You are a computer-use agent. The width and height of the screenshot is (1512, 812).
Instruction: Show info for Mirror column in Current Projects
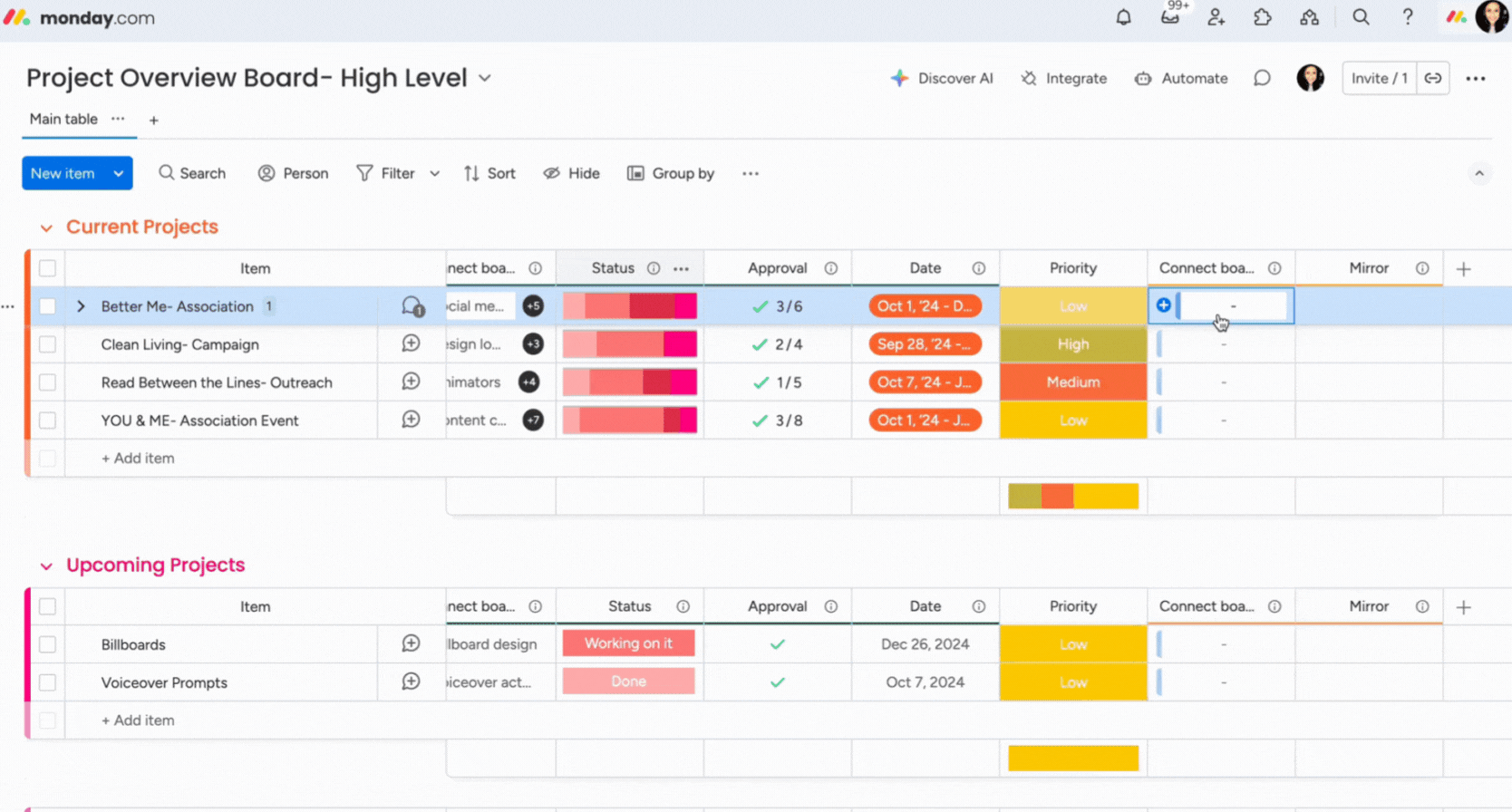tap(1422, 268)
